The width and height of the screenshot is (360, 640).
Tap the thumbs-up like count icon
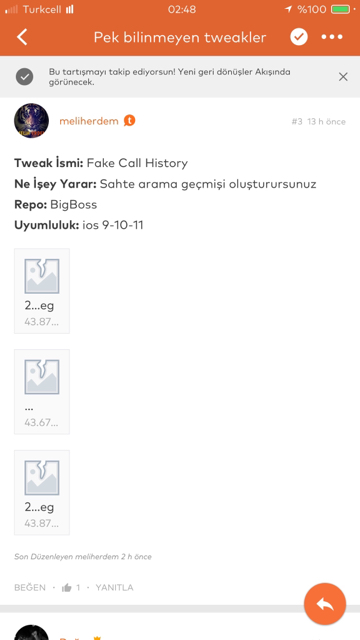tap(67, 588)
